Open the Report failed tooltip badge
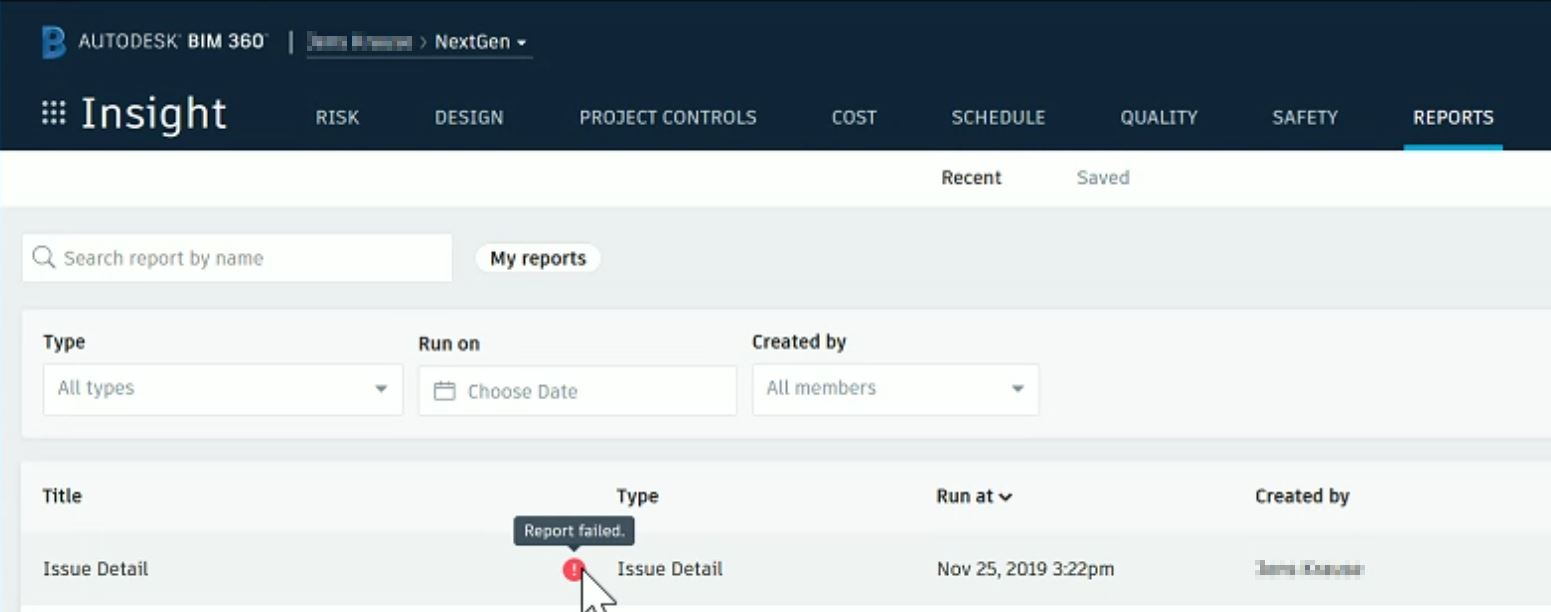The height and width of the screenshot is (612, 1551). pos(573,531)
